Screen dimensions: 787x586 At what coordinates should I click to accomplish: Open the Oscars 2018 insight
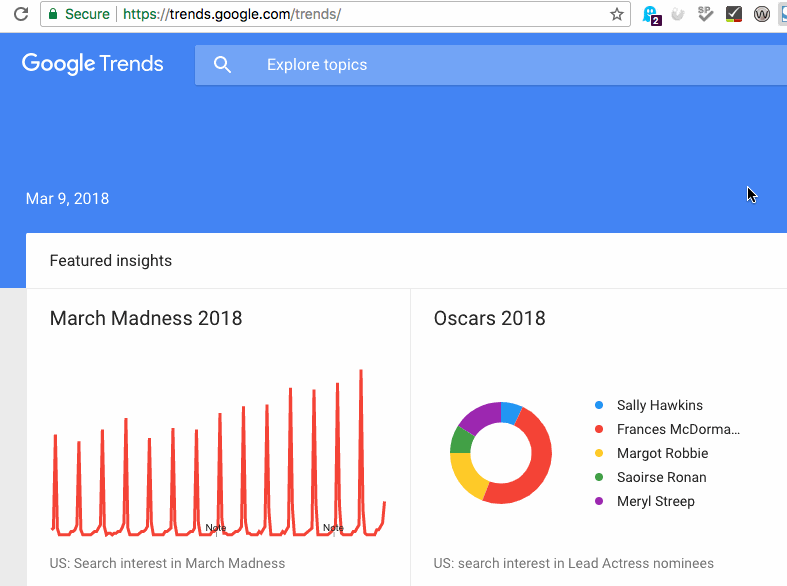pos(490,319)
